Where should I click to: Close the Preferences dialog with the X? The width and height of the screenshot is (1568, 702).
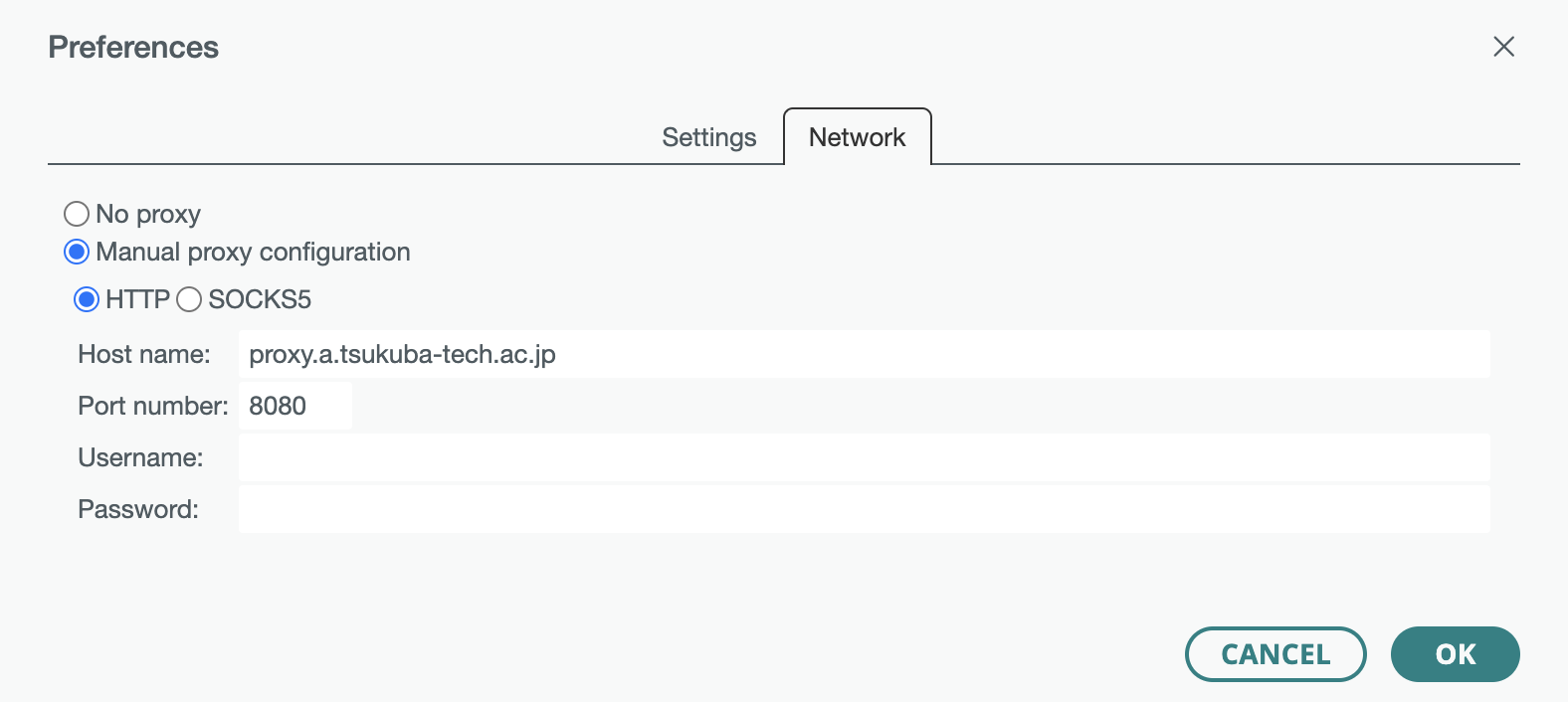pyautogui.click(x=1503, y=47)
